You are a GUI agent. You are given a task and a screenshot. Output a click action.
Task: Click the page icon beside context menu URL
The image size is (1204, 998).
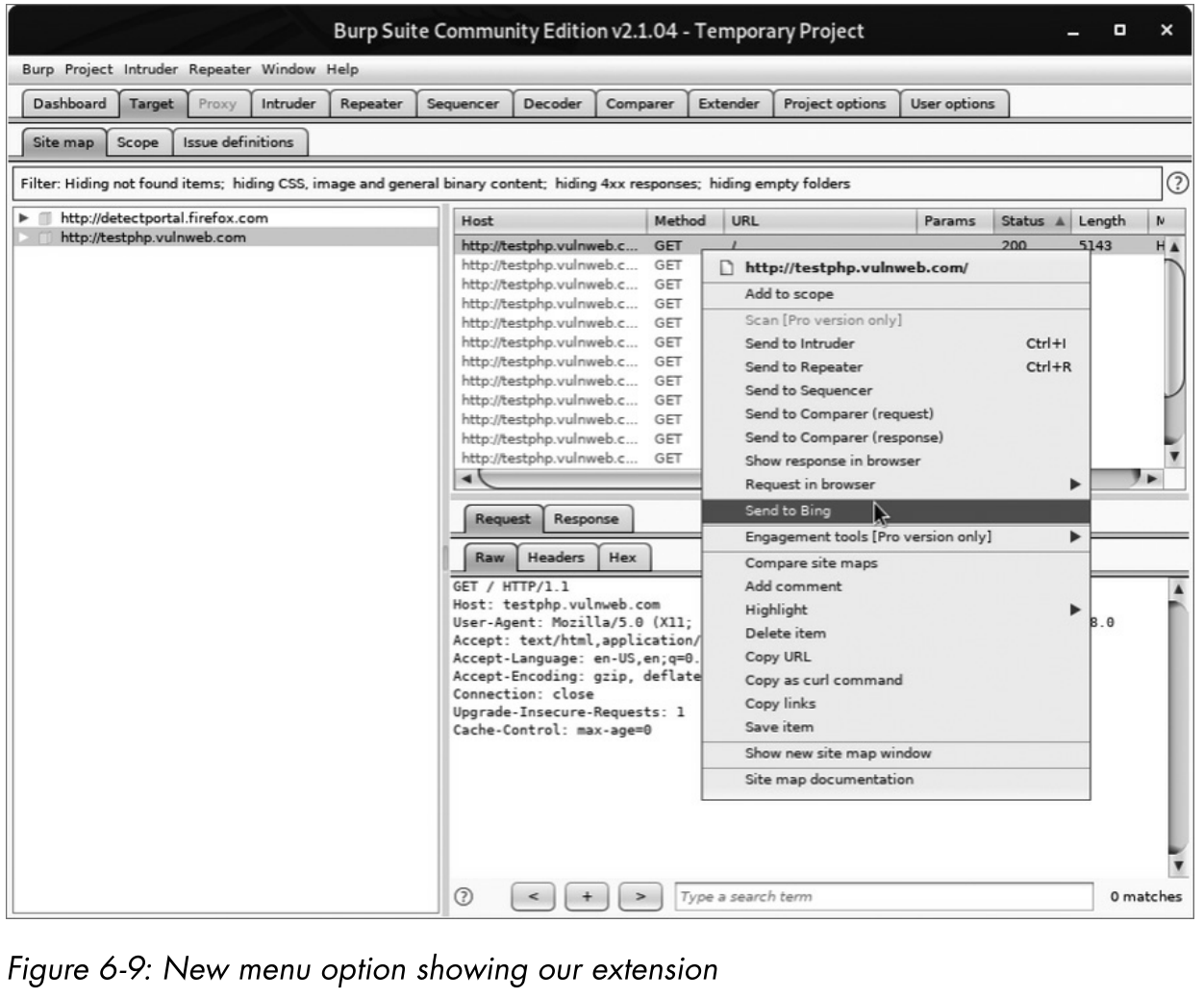(727, 268)
